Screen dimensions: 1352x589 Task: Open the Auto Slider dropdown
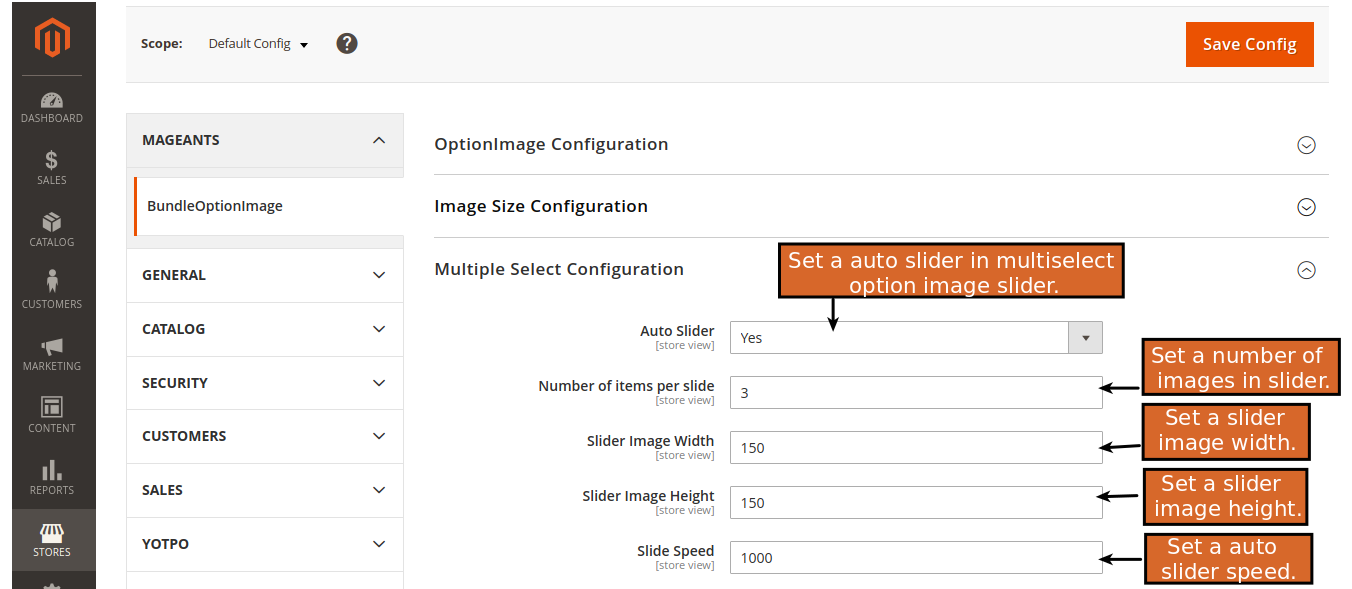tap(1085, 337)
